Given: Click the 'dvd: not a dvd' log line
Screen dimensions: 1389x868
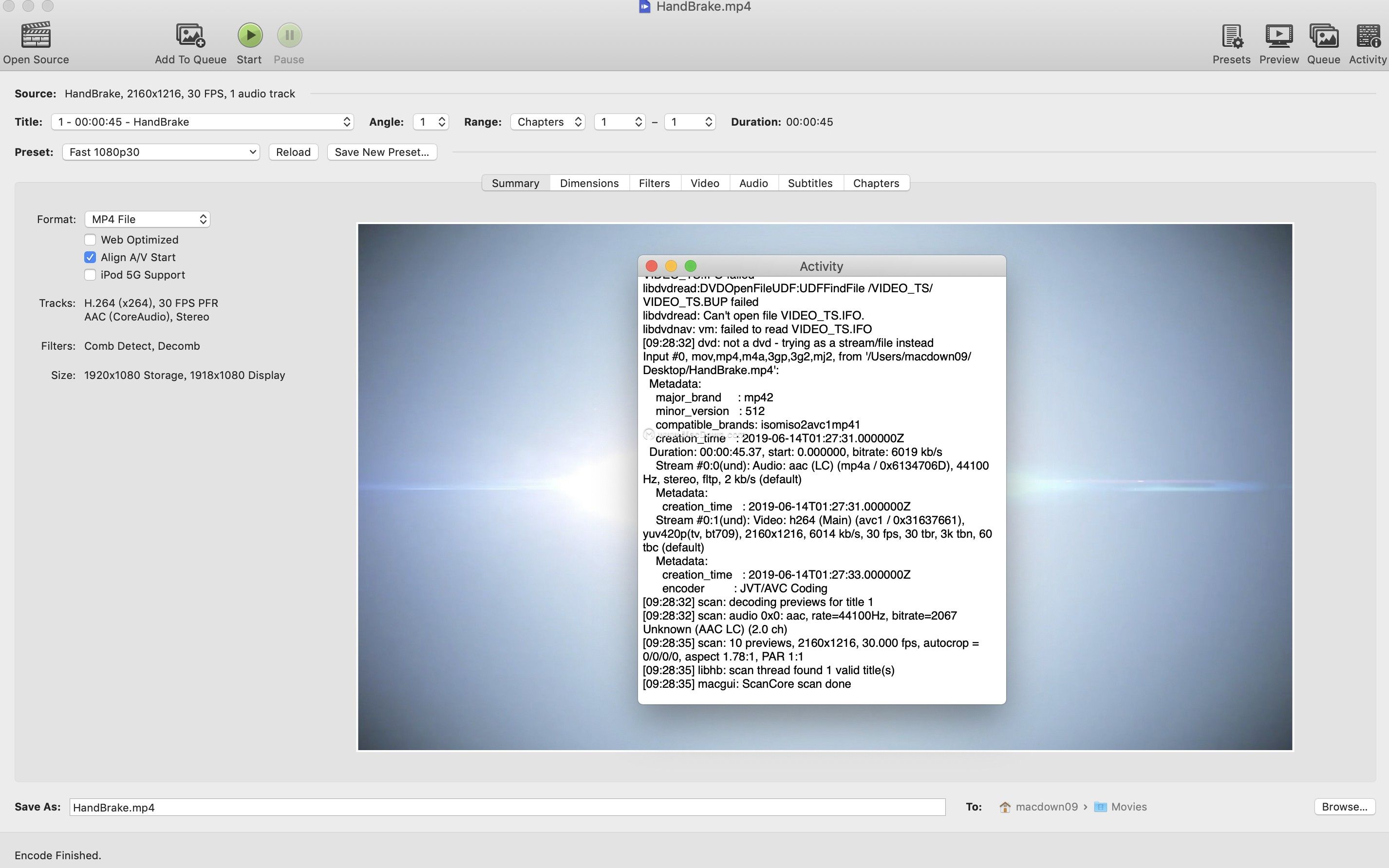Looking at the screenshot, I should (788, 343).
